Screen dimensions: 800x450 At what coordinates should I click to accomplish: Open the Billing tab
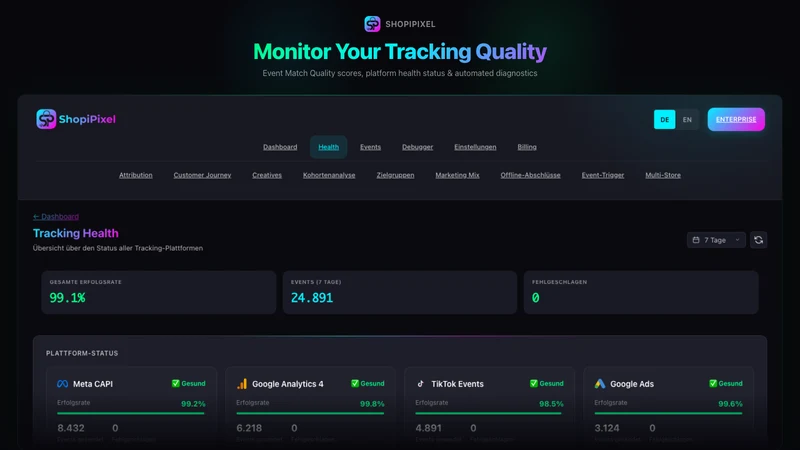pyautogui.click(x=527, y=147)
